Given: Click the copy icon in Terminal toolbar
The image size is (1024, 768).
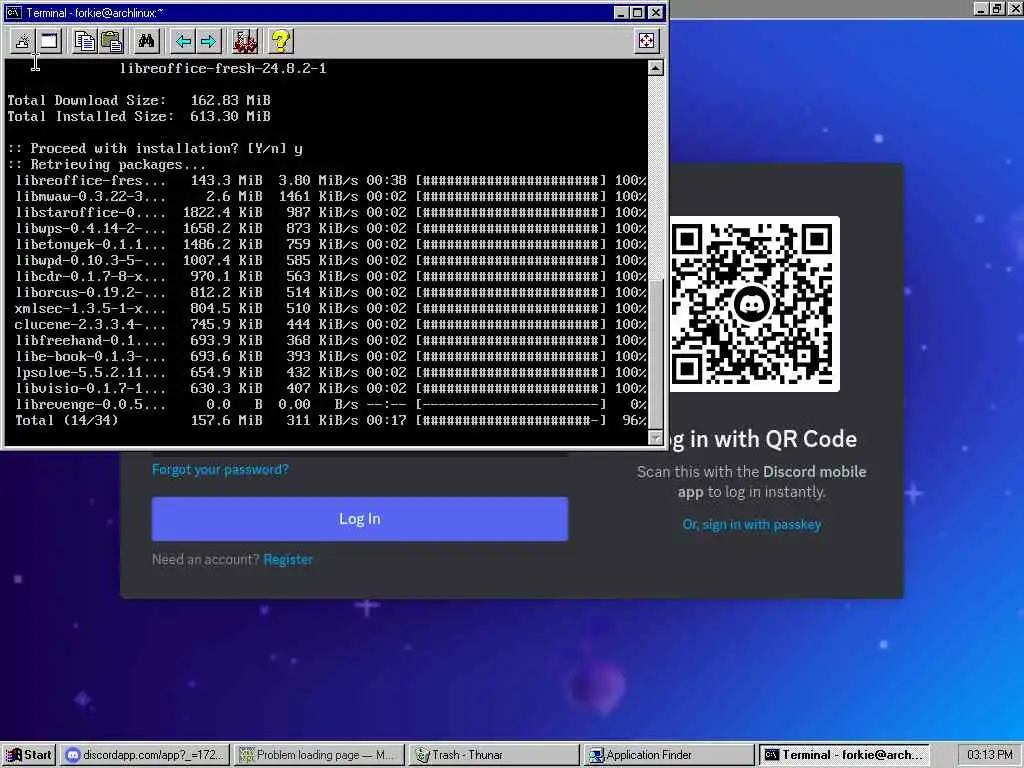Looking at the screenshot, I should (84, 42).
